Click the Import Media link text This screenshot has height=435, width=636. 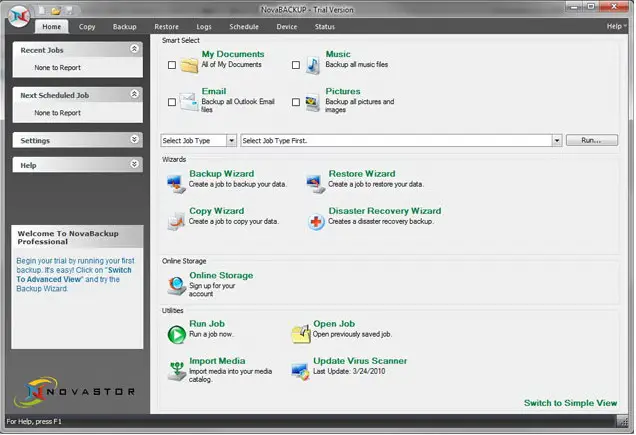[x=217, y=361]
